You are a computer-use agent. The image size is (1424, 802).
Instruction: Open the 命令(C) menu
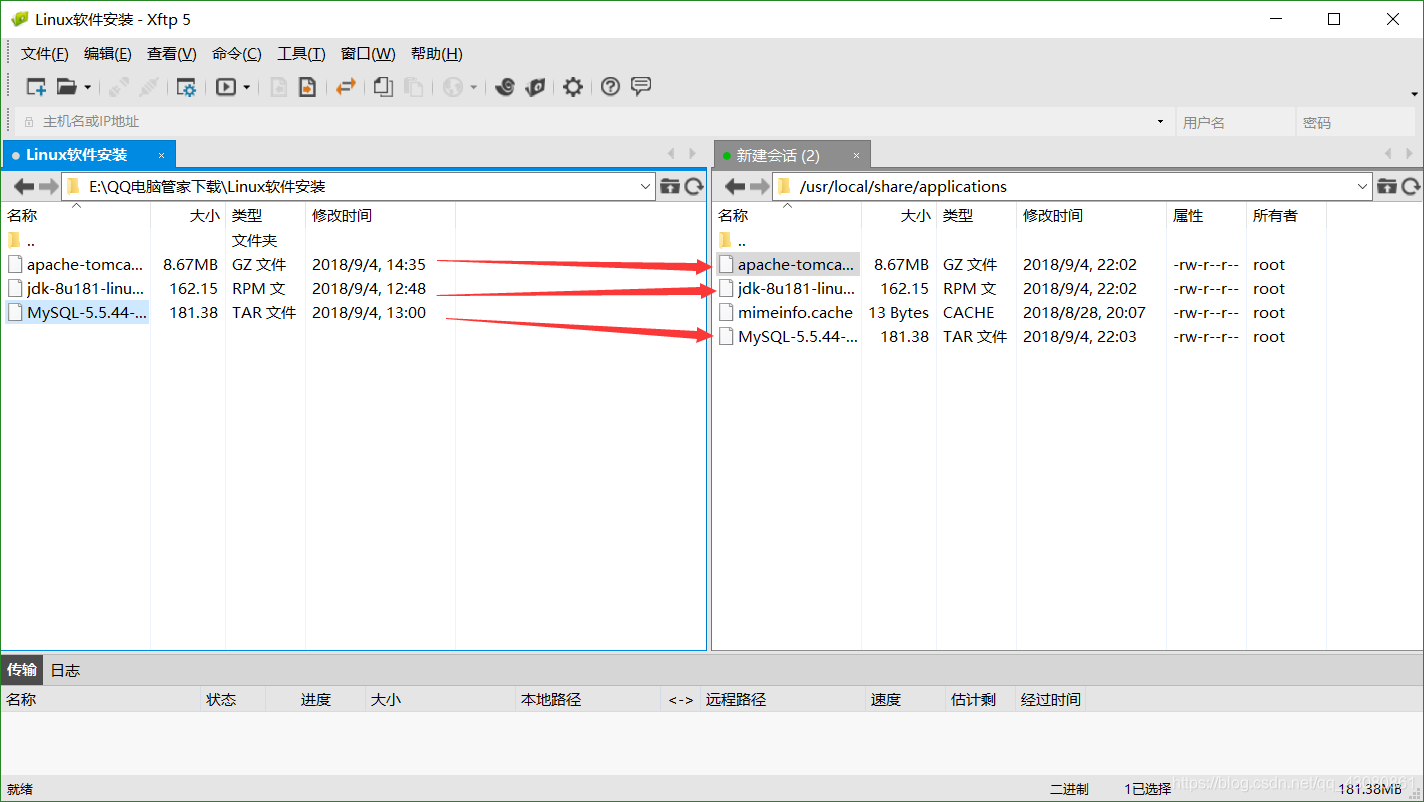(237, 54)
